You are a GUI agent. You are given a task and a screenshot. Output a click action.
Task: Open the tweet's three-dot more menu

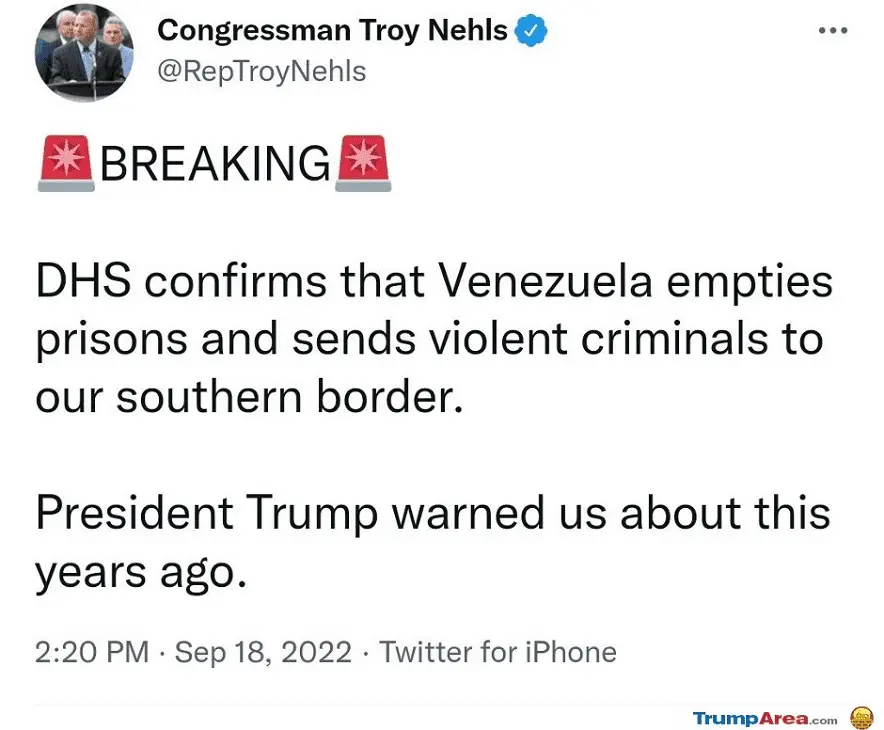click(x=832, y=31)
